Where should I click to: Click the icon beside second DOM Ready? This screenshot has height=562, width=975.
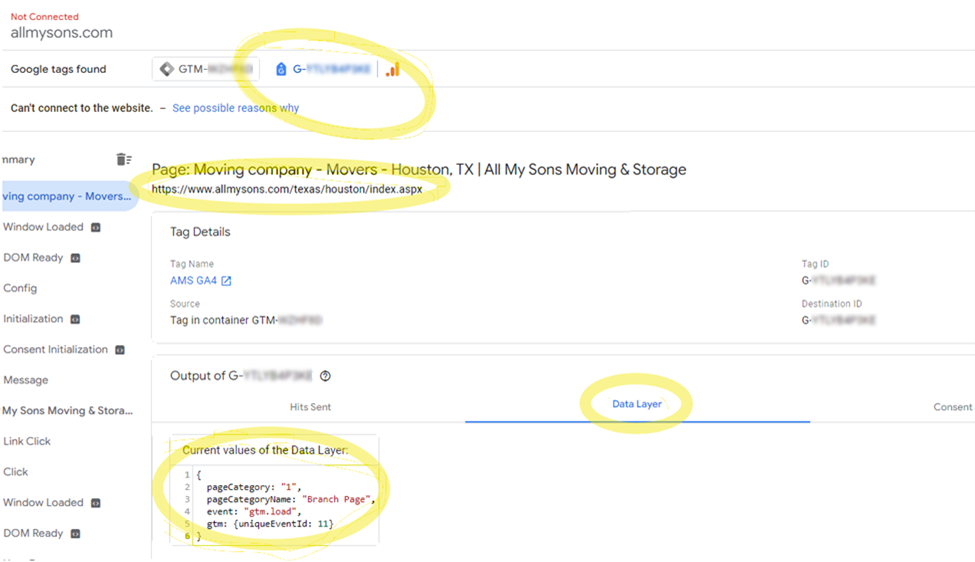click(x=75, y=533)
